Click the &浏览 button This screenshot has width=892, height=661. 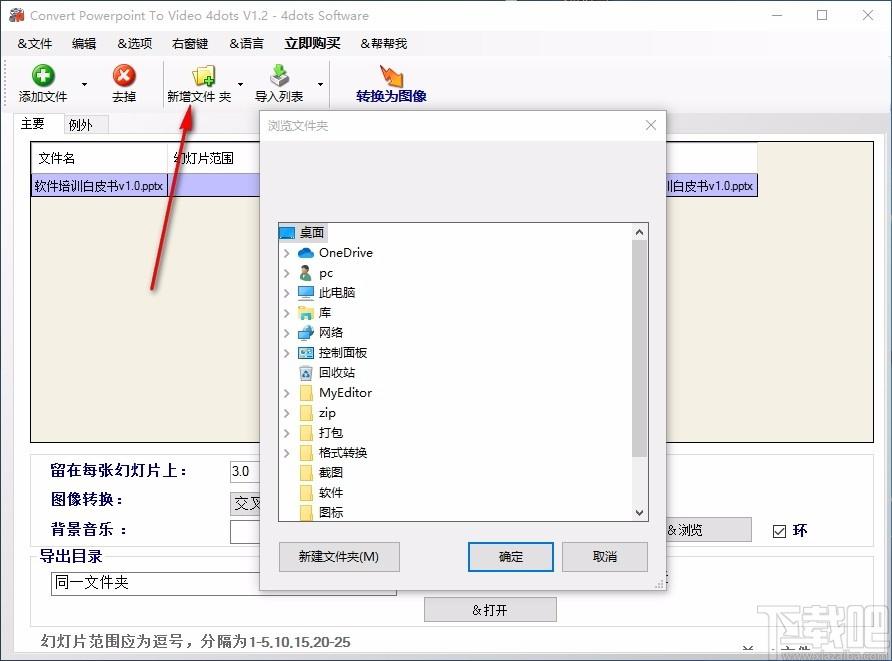[709, 530]
